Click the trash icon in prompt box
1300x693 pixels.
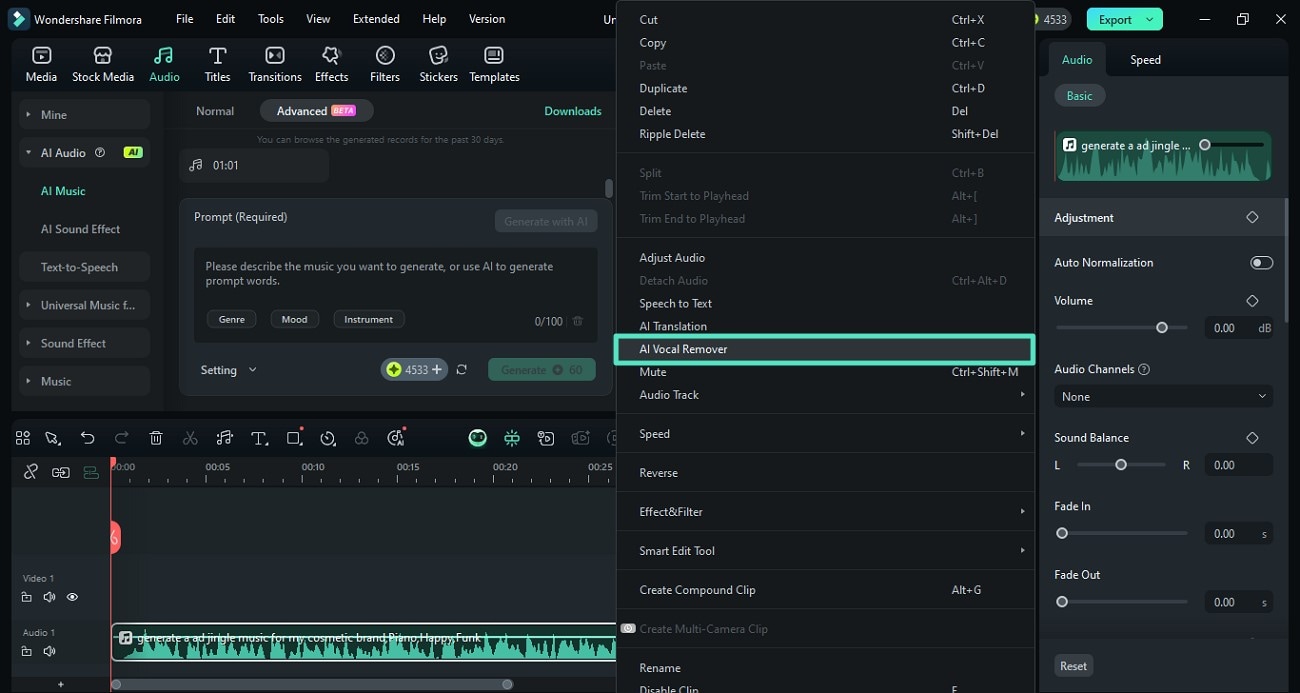tap(577, 321)
